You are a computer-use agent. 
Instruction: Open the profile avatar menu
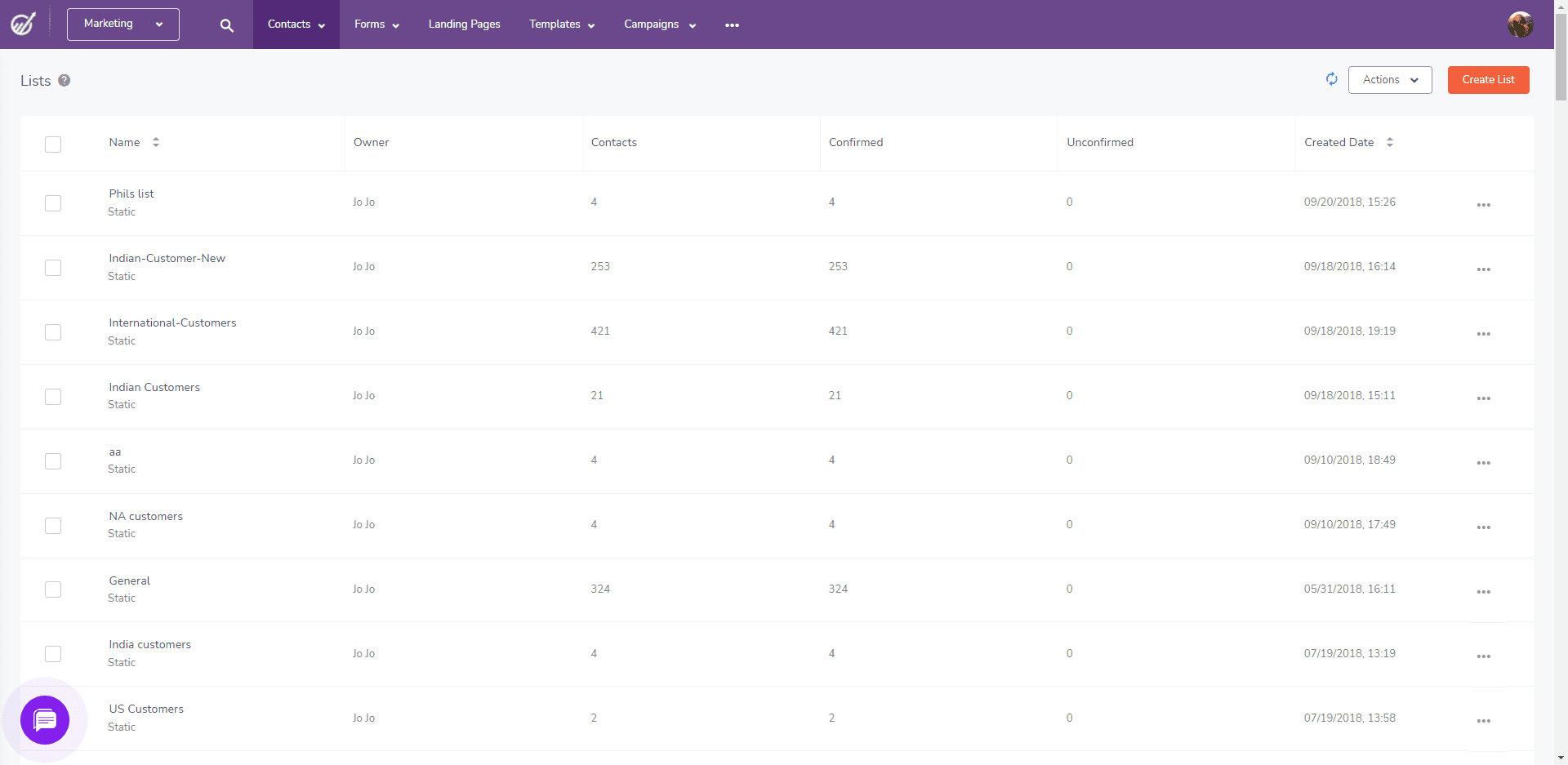pyautogui.click(x=1521, y=24)
